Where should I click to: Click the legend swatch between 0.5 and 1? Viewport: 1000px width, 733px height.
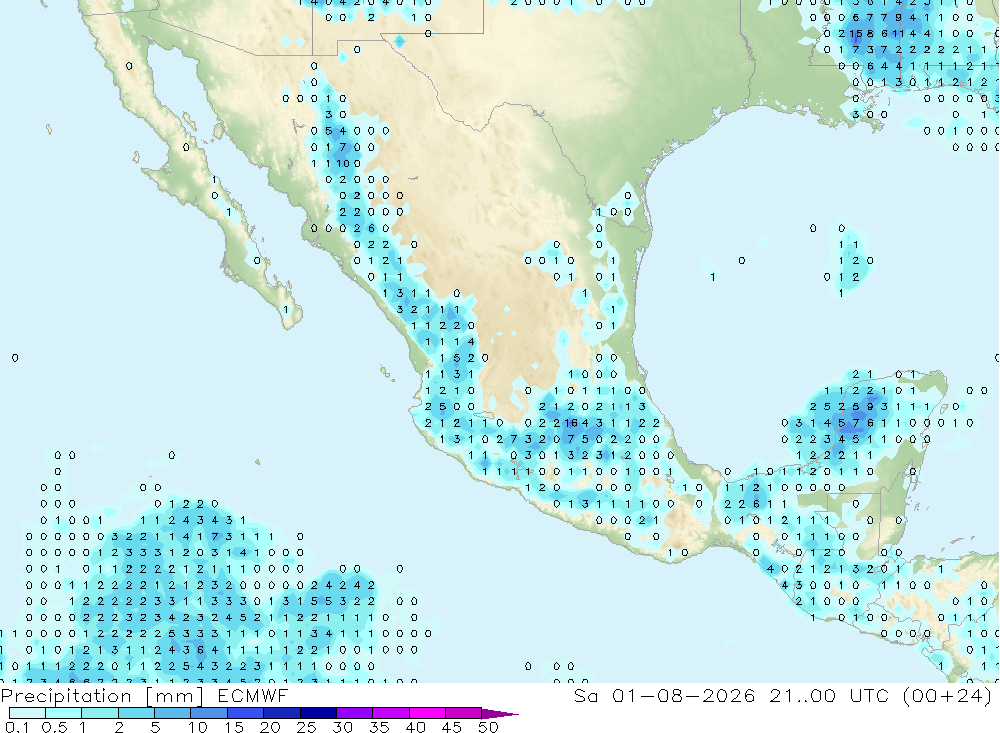64,713
